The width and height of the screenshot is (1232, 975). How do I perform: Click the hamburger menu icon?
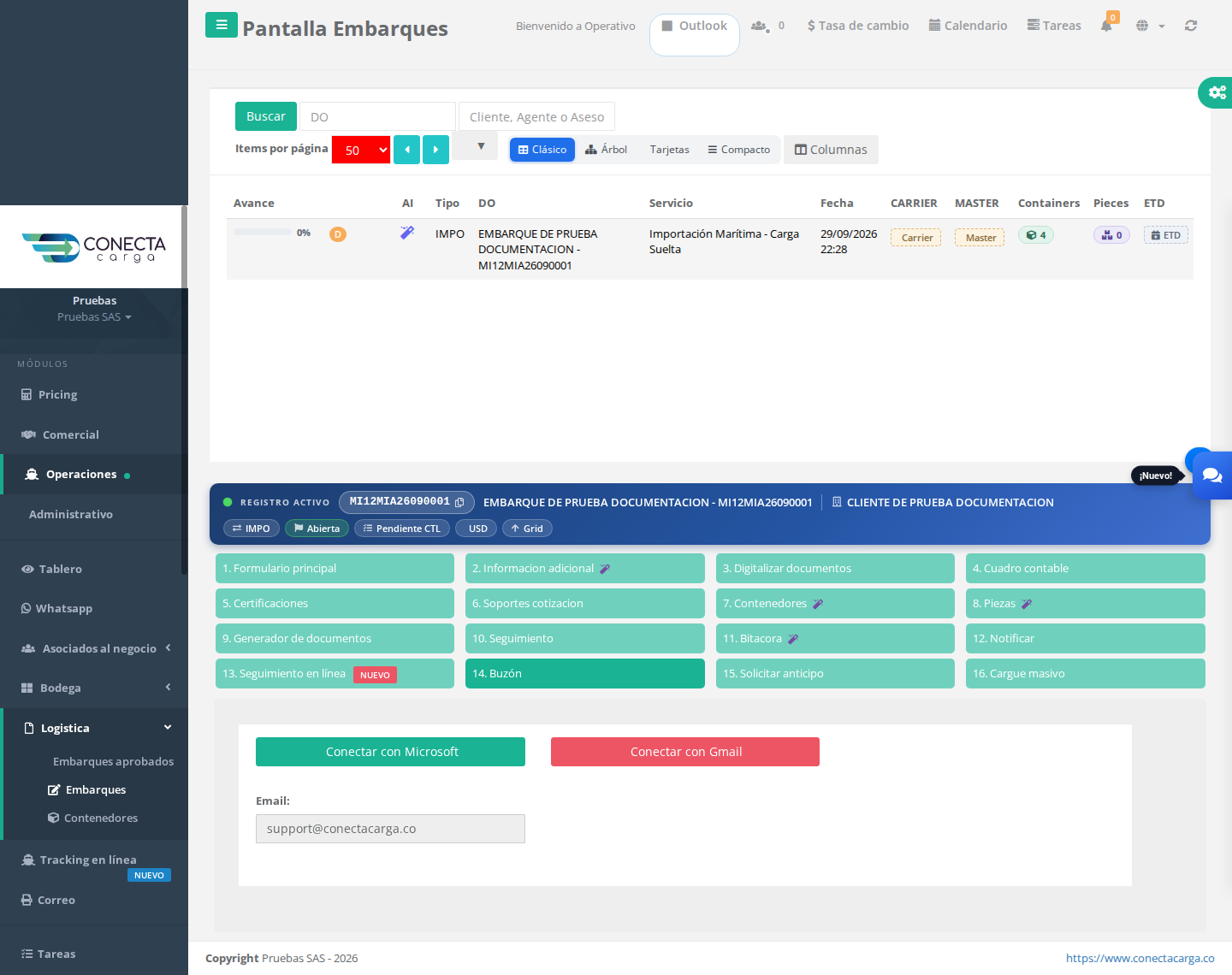222,25
